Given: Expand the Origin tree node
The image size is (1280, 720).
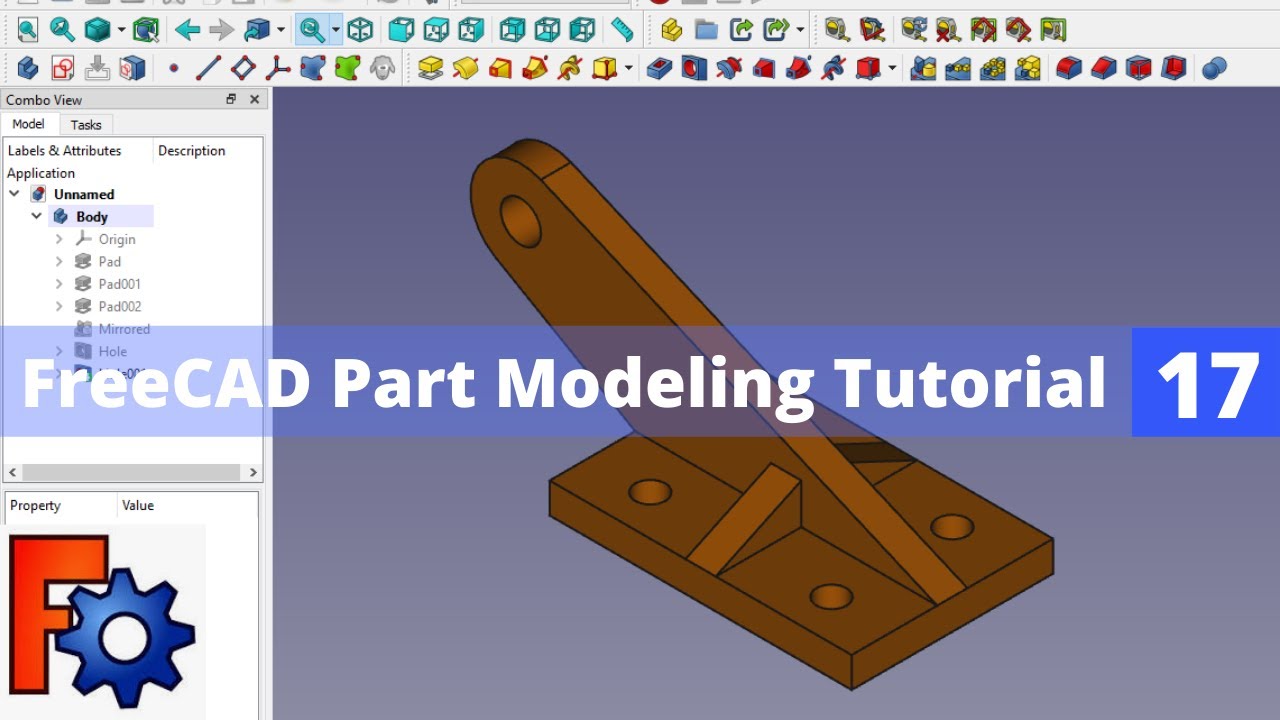Looking at the screenshot, I should click(x=59, y=239).
